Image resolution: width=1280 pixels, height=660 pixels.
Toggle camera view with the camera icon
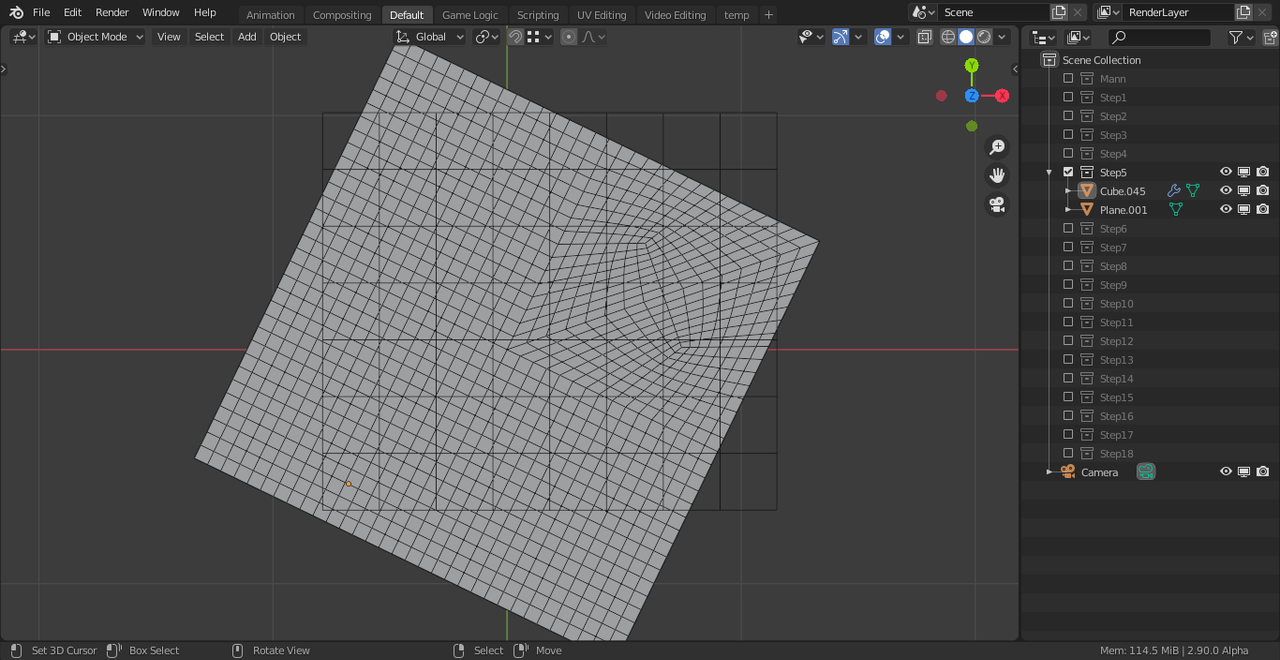[997, 204]
